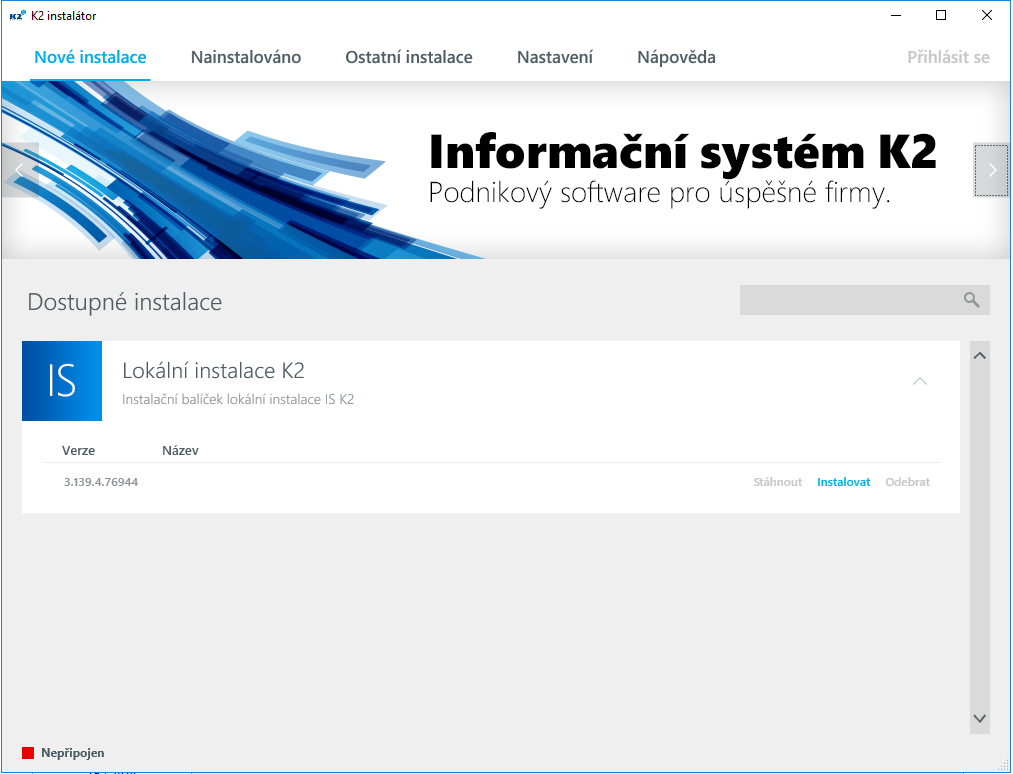Screen dimensions: 1013x774
Task: Switch to the Nové instalace tab
Action: (90, 58)
